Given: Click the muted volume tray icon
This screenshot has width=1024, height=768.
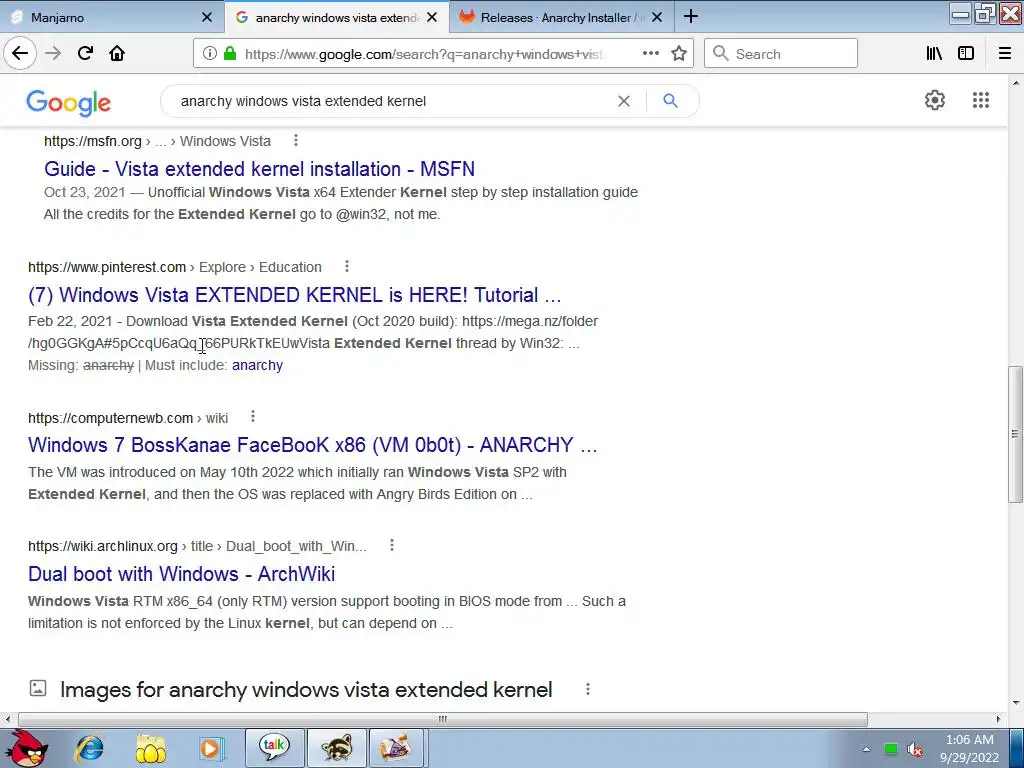Looking at the screenshot, I should click(915, 750).
